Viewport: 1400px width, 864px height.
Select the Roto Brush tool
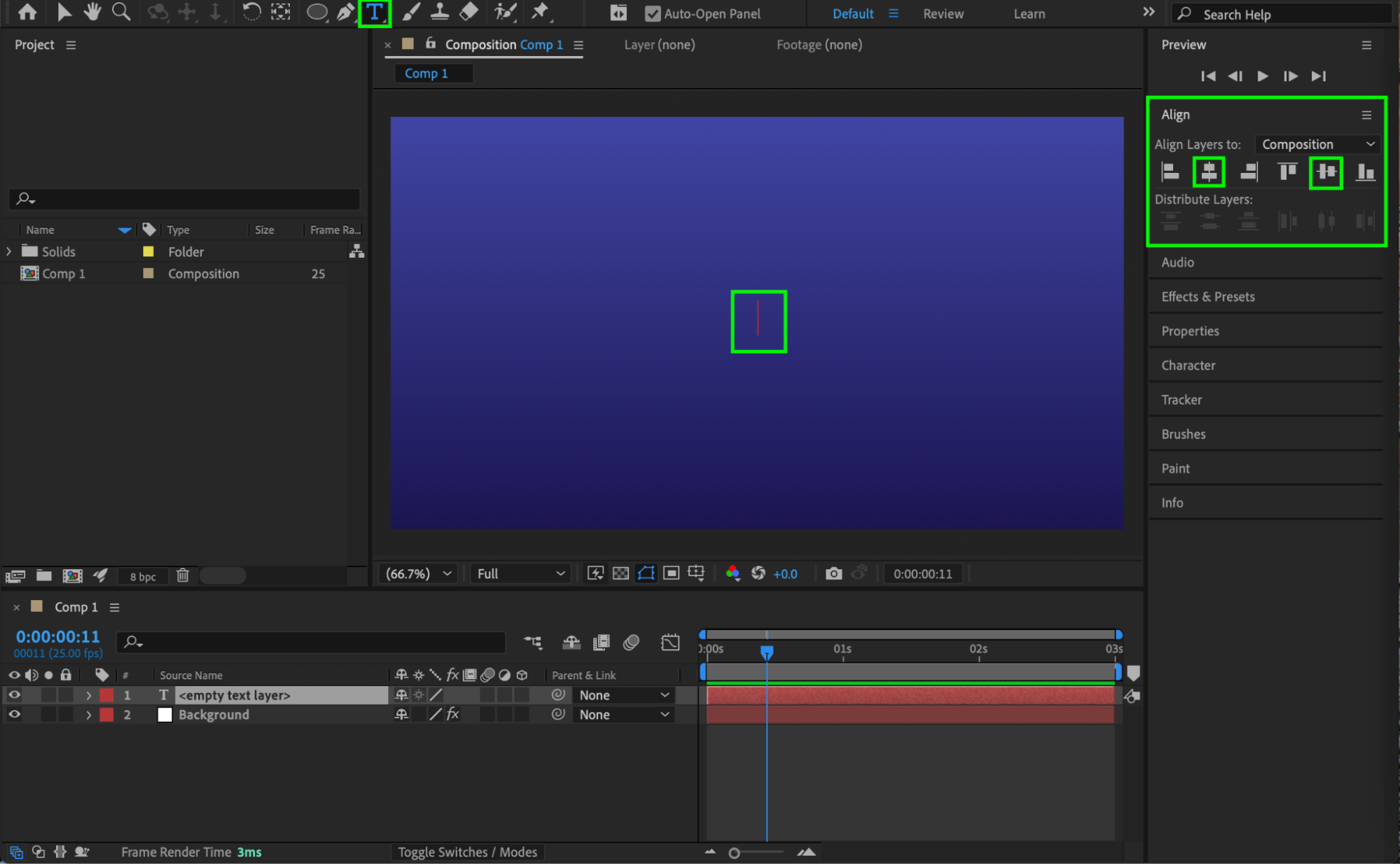[x=505, y=12]
